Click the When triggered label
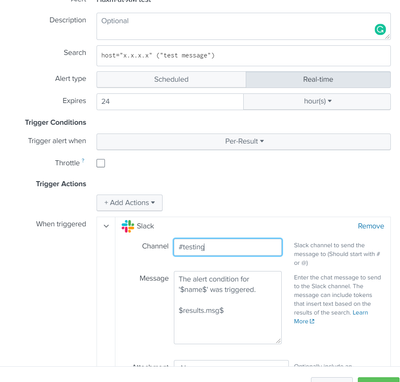This screenshot has height=382, width=400. click(x=61, y=224)
